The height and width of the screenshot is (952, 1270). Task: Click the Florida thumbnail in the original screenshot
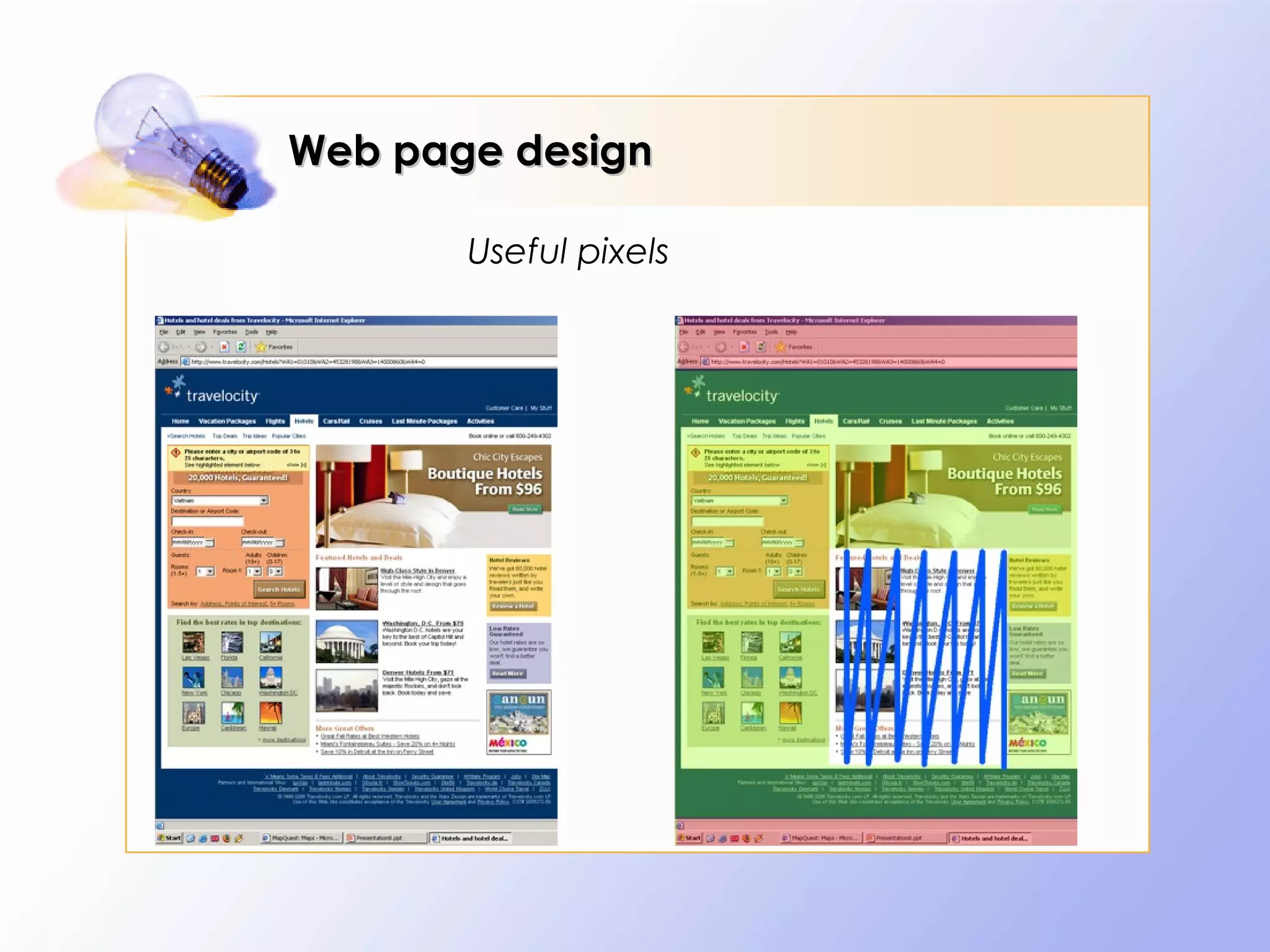coord(232,643)
